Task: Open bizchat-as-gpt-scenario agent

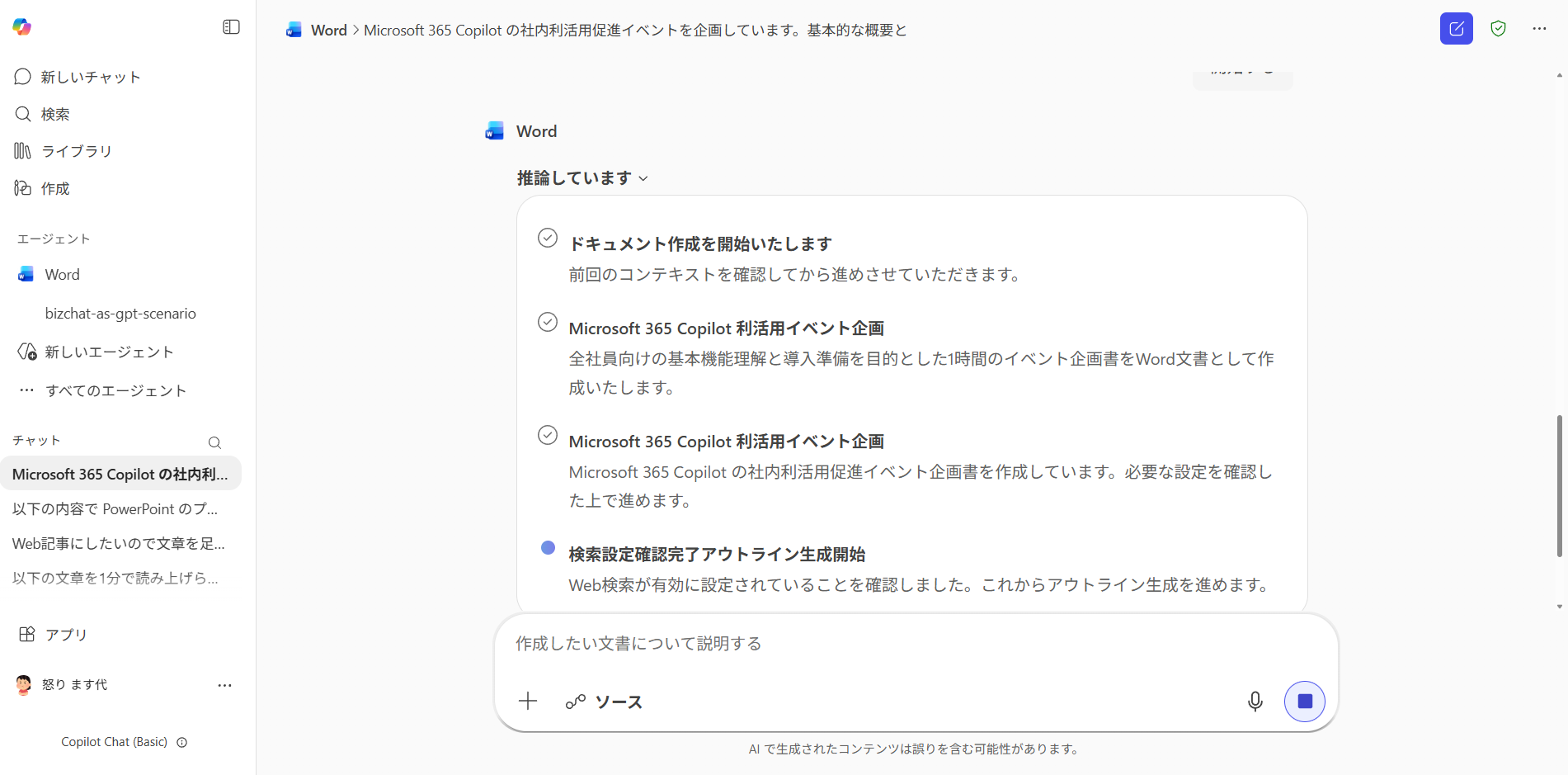Action: click(120, 314)
